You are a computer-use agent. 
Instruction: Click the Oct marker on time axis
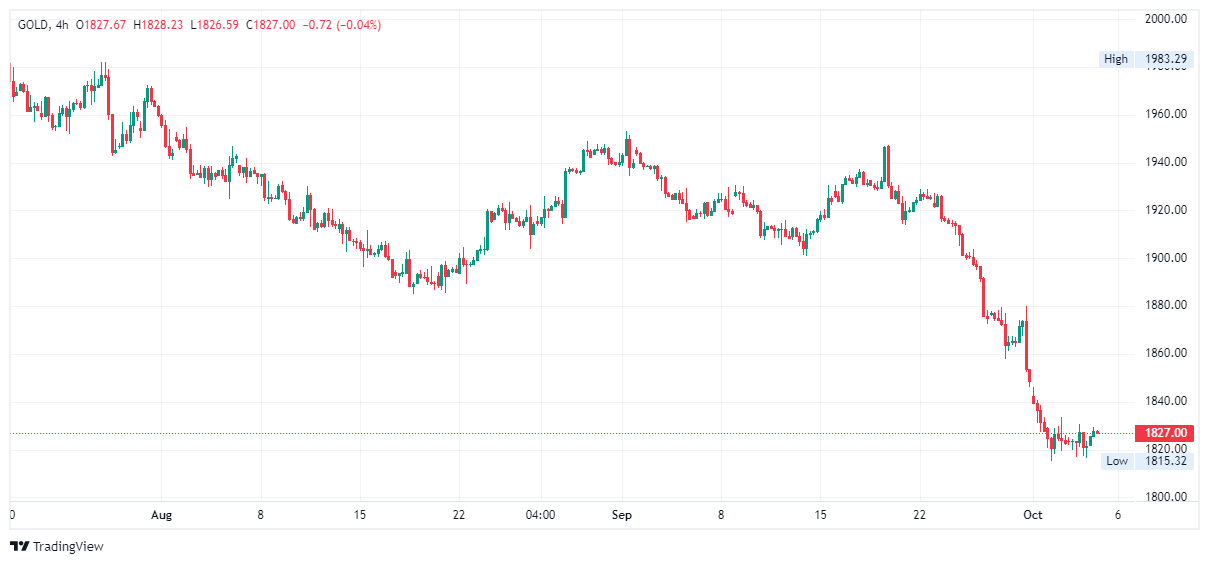(x=1033, y=515)
